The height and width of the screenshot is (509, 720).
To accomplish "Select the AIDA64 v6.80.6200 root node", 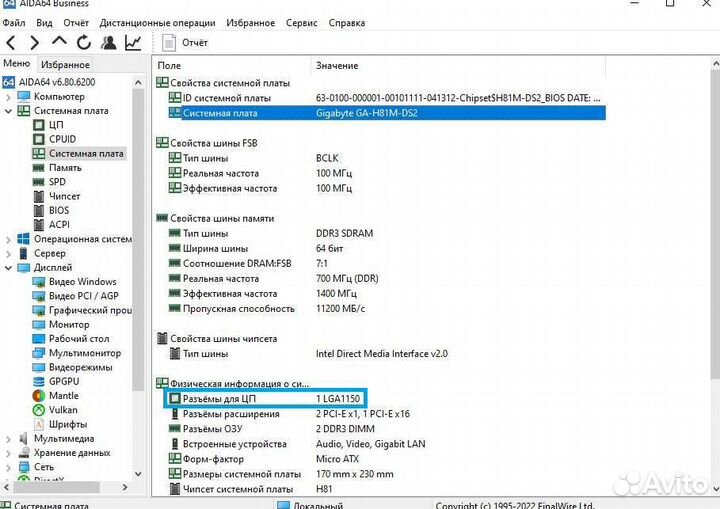I will (57, 82).
